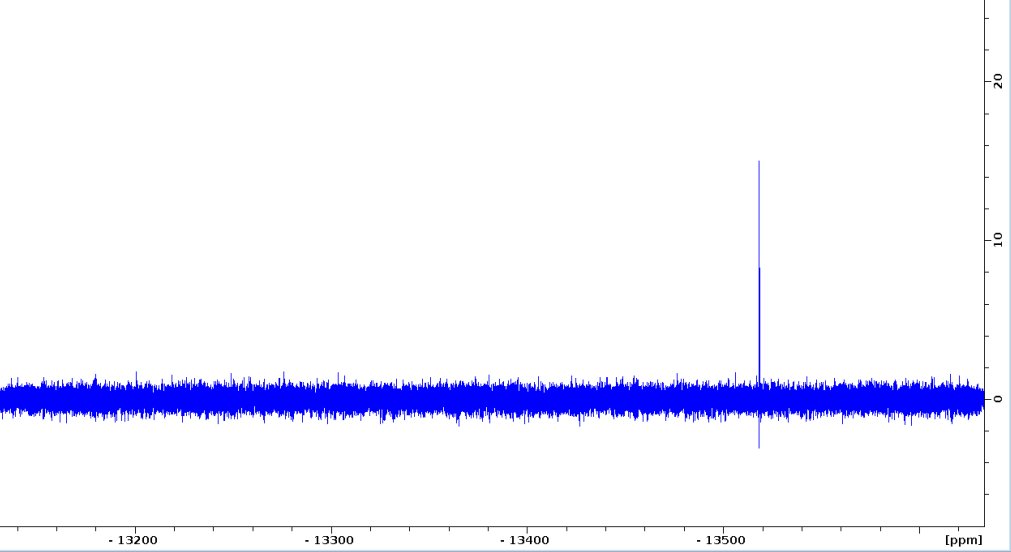Click the intensity axis value 20
This screenshot has height=552, width=1011.
(998, 81)
